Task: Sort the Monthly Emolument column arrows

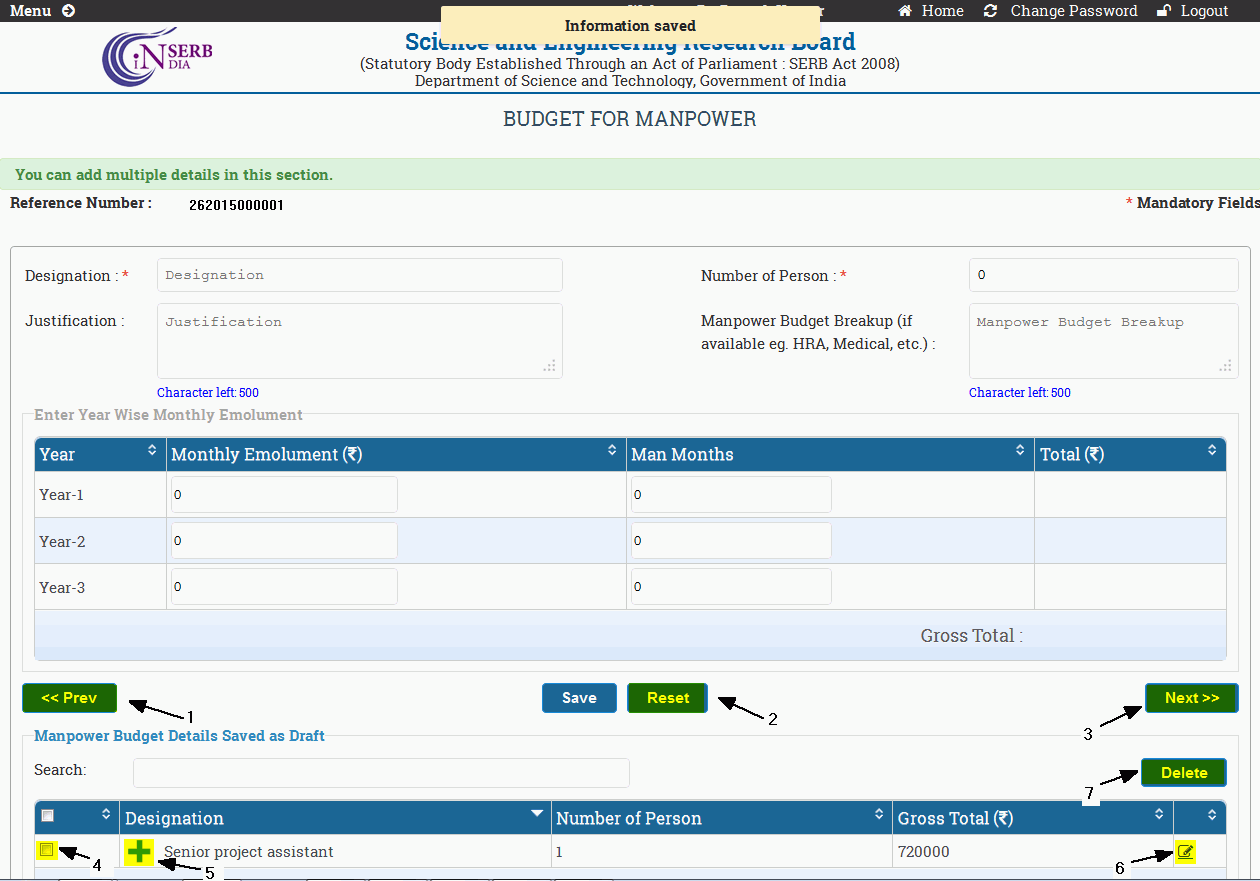Action: click(612, 451)
